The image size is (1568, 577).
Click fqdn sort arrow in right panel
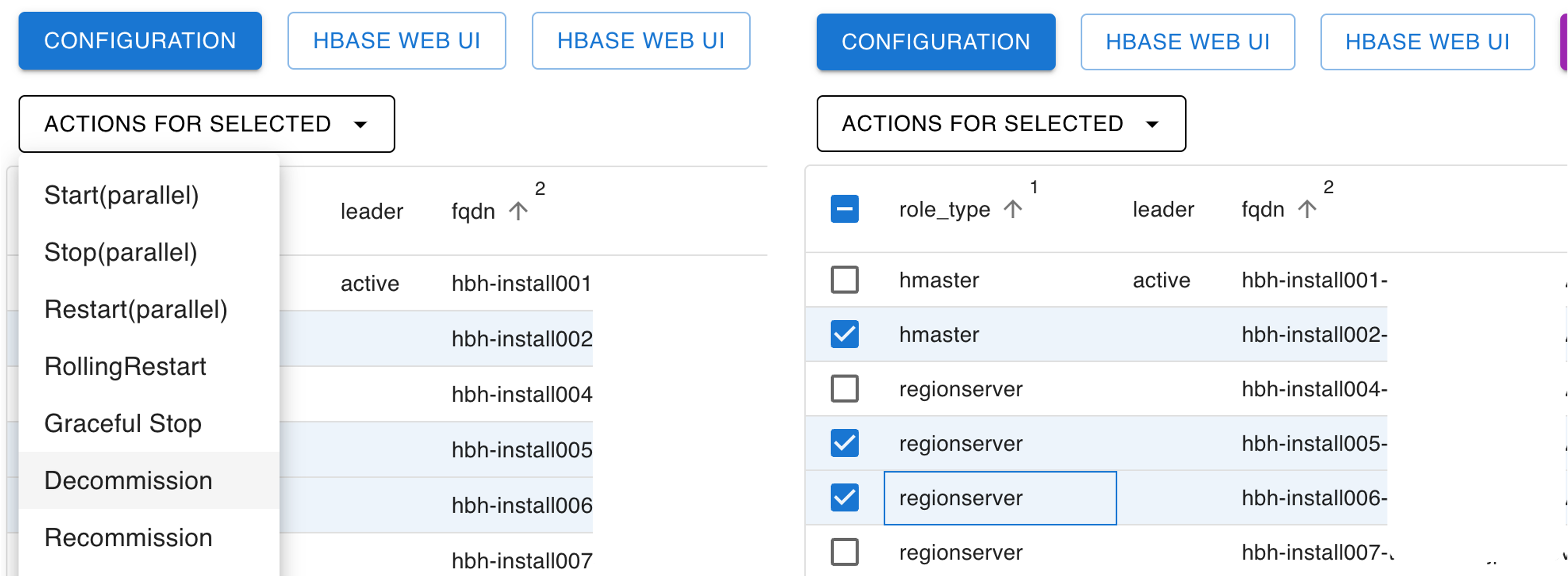pyautogui.click(x=1307, y=209)
